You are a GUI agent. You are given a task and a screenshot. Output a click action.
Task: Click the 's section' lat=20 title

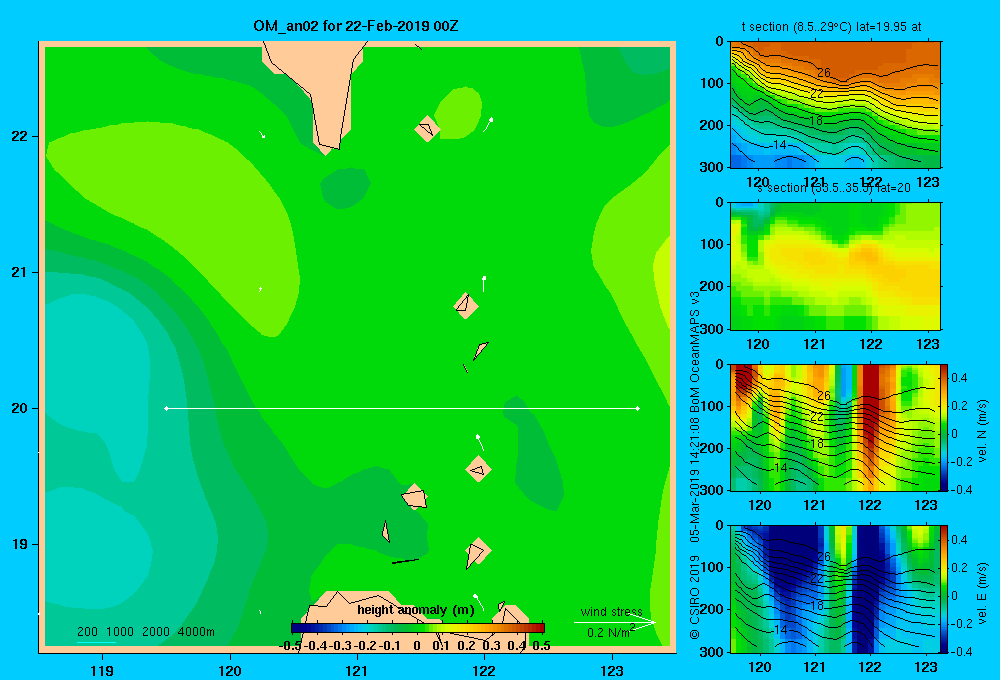tap(833, 188)
